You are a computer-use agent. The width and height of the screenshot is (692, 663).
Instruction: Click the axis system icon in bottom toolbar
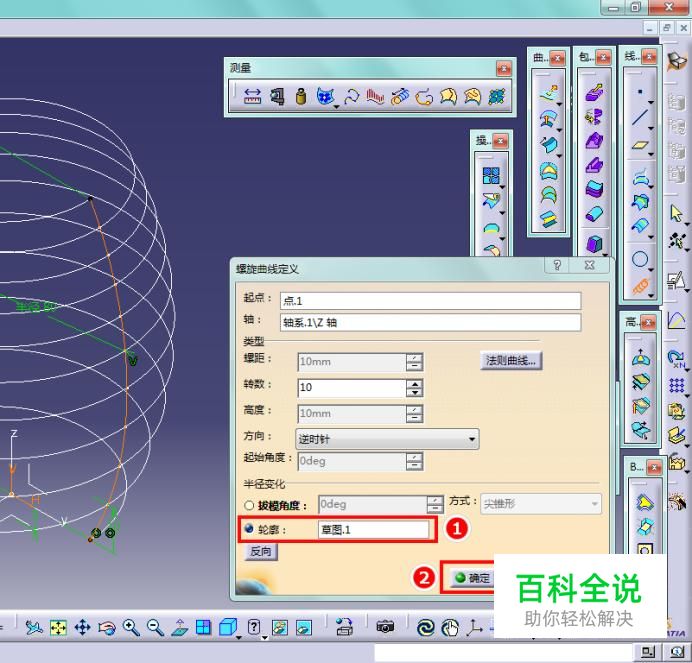[475, 627]
